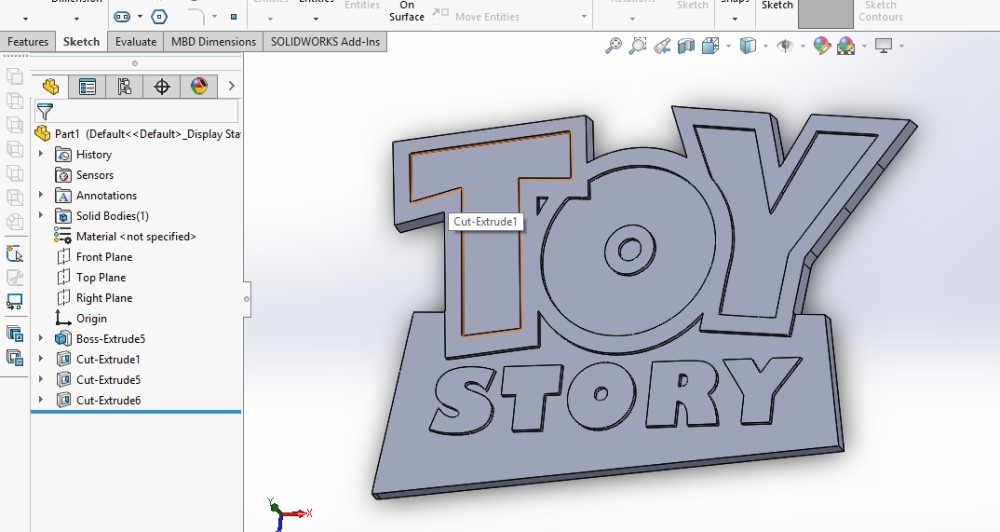Activate the Zoom to Area tool

[x=638, y=46]
